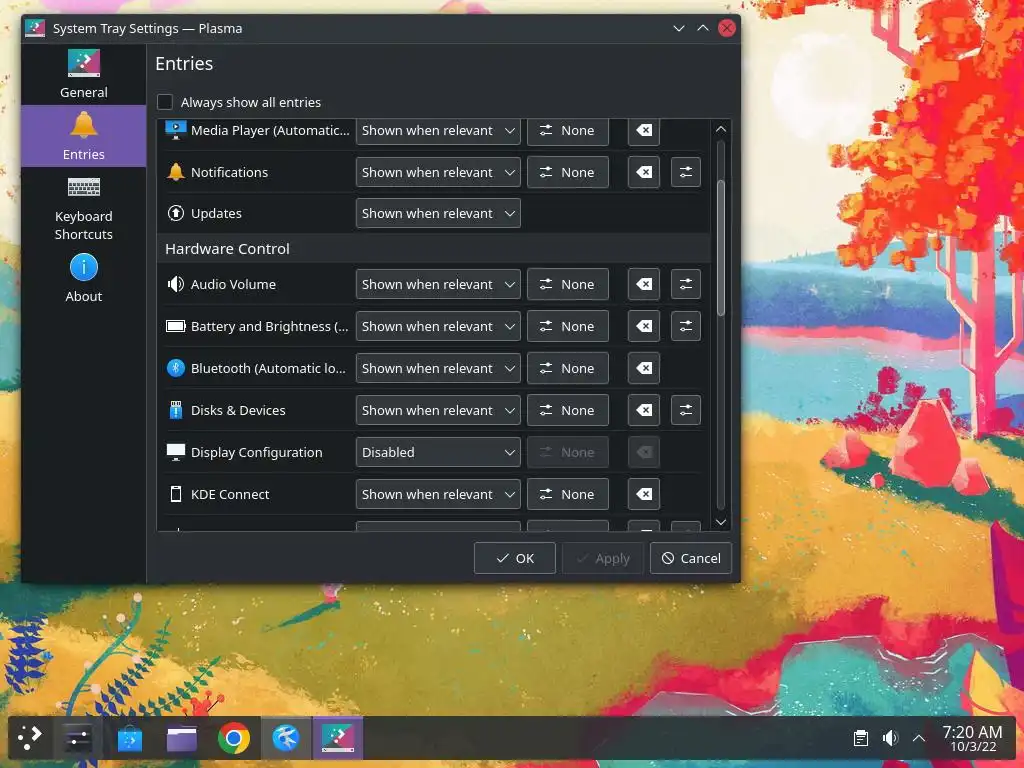The width and height of the screenshot is (1024, 768).
Task: Set shortcut for Battery and Brightness
Action: pyautogui.click(x=568, y=327)
